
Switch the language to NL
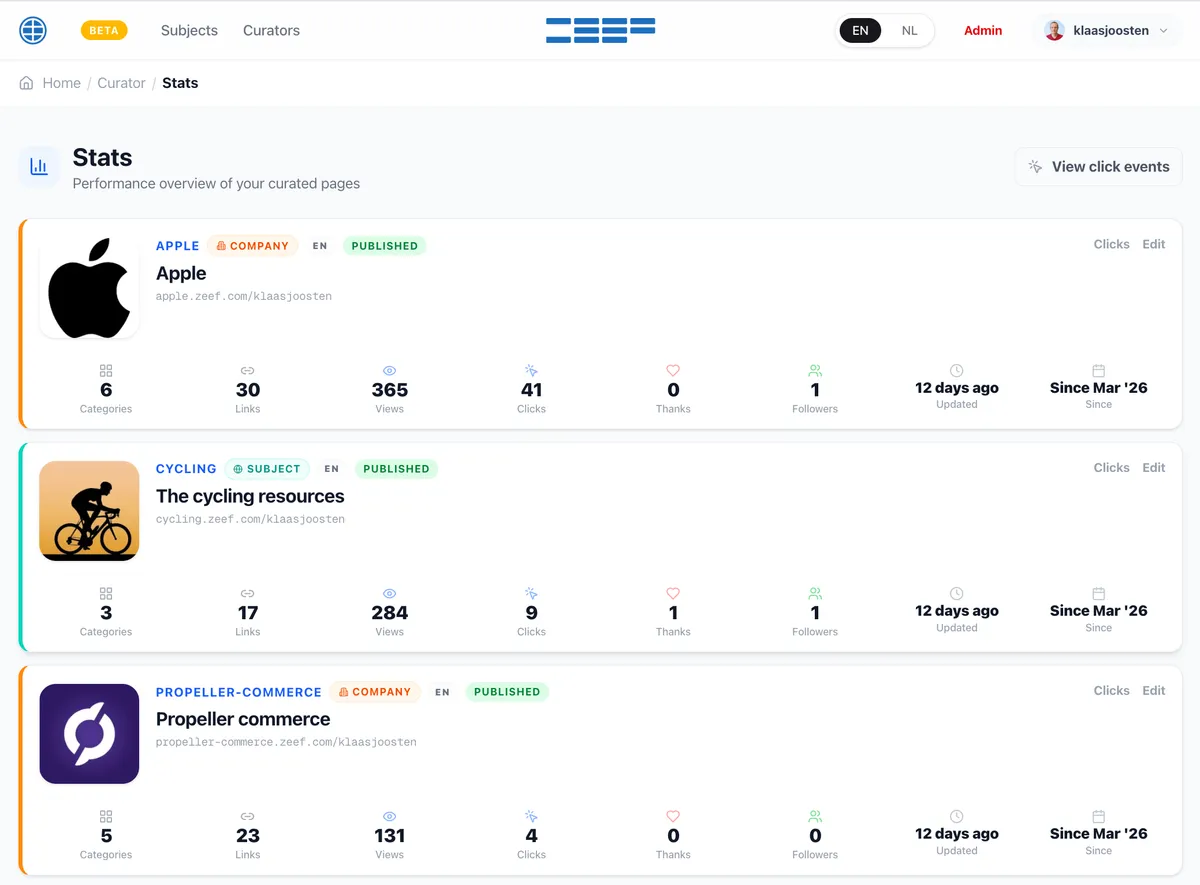(x=909, y=30)
